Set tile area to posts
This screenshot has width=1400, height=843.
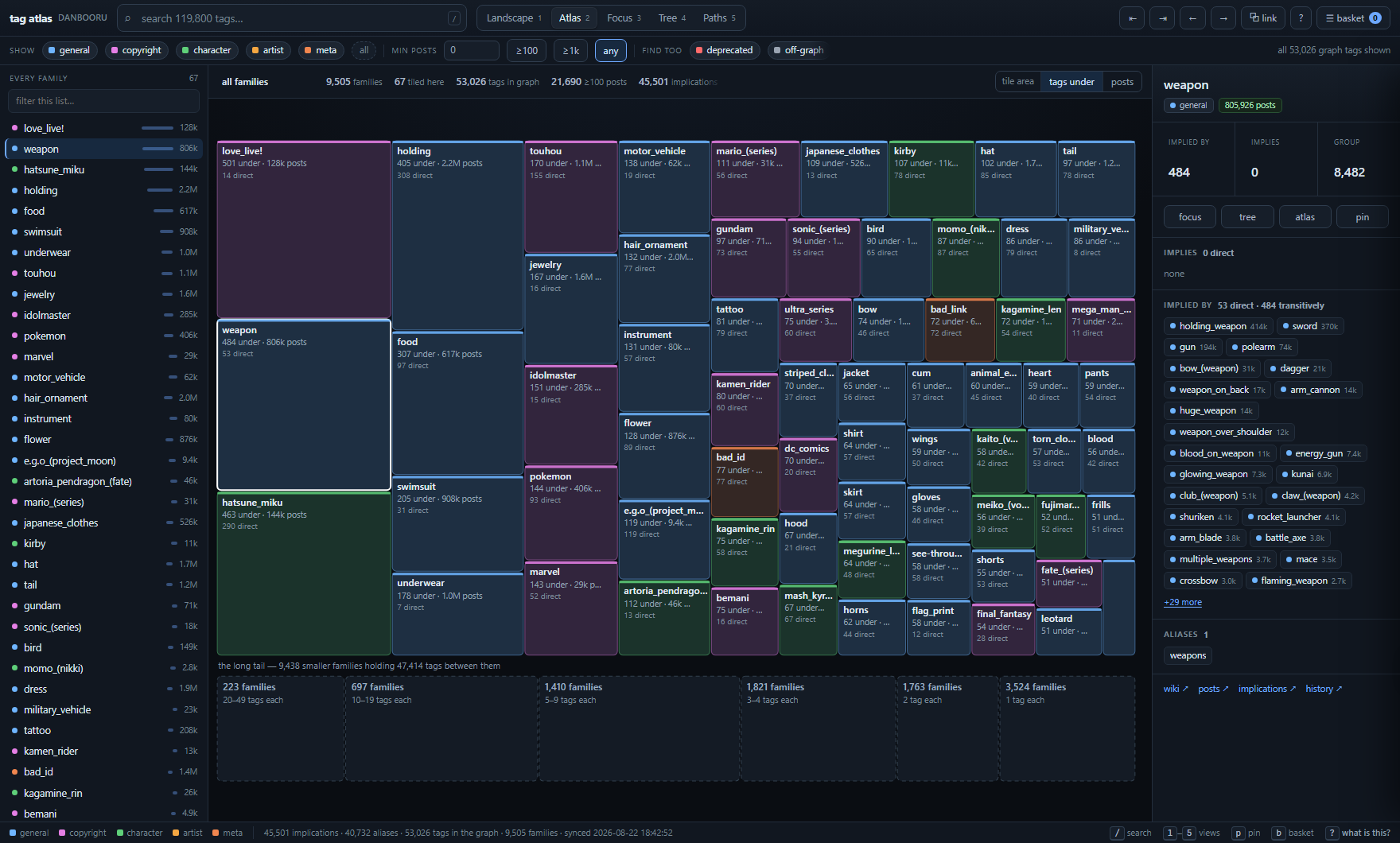coord(1122,82)
